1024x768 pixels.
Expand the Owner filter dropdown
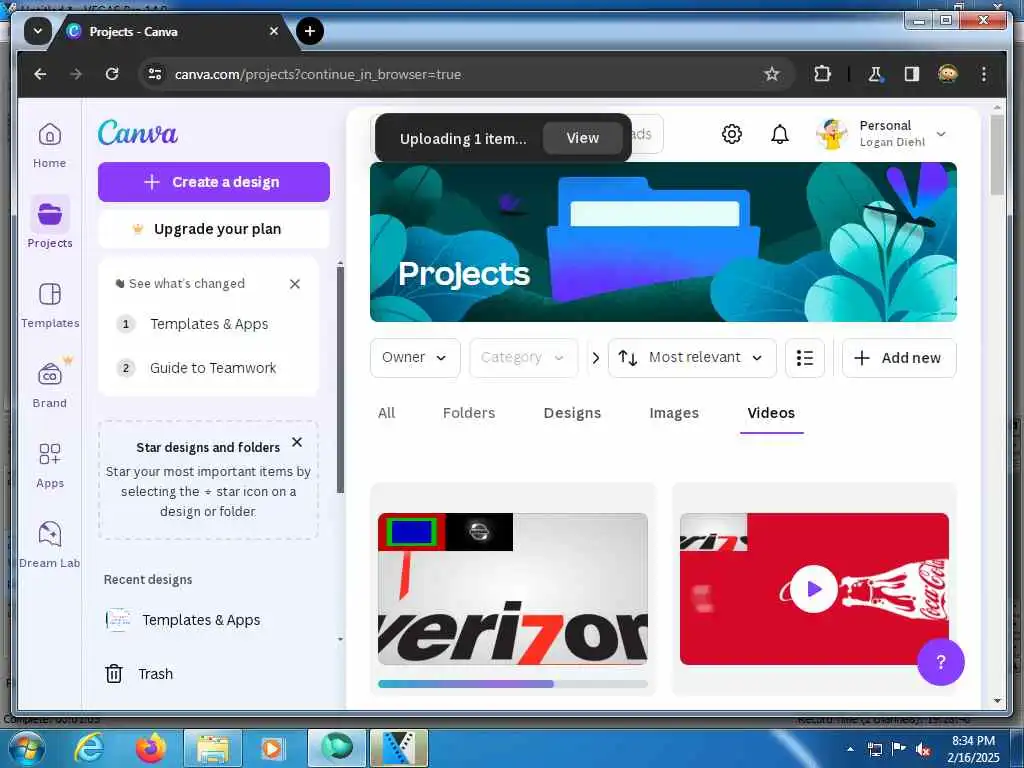(415, 357)
